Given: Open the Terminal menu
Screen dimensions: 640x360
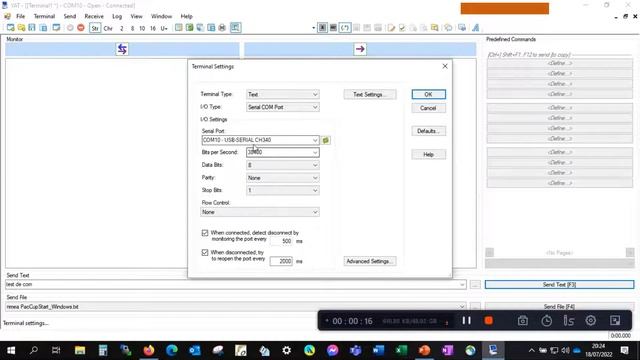Looking at the screenshot, I should (x=44, y=16).
